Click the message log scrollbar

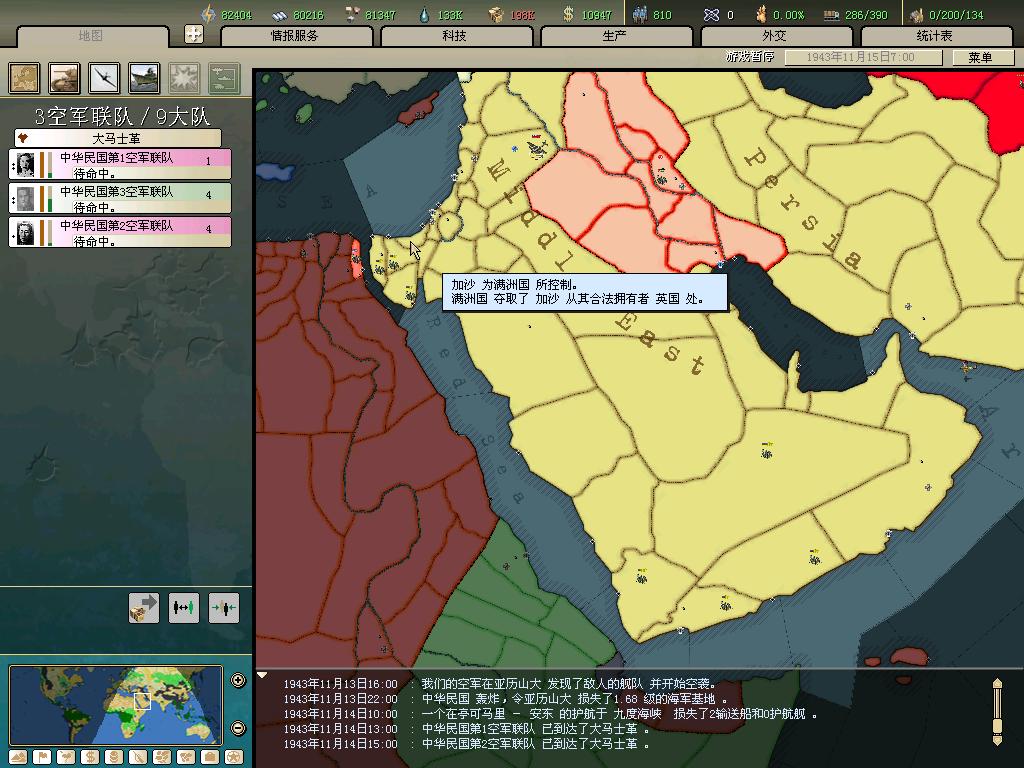coord(997,711)
